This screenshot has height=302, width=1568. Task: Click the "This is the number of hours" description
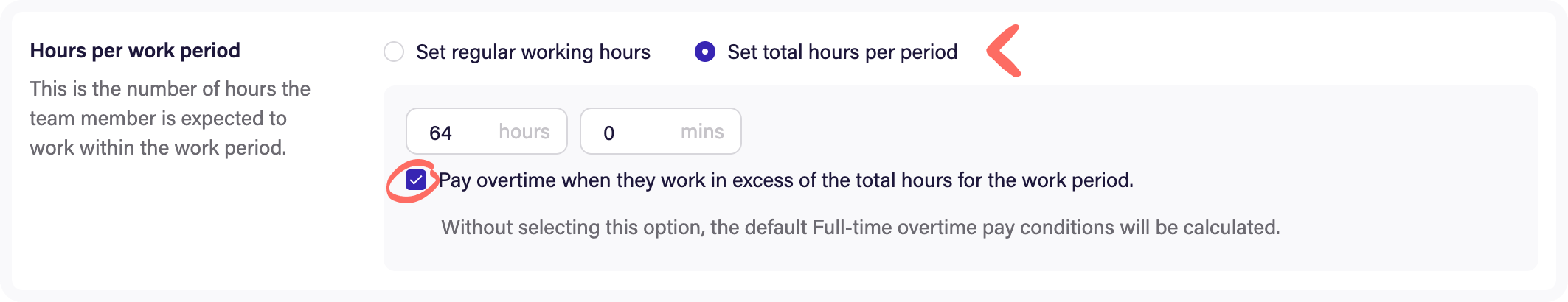tap(170, 89)
